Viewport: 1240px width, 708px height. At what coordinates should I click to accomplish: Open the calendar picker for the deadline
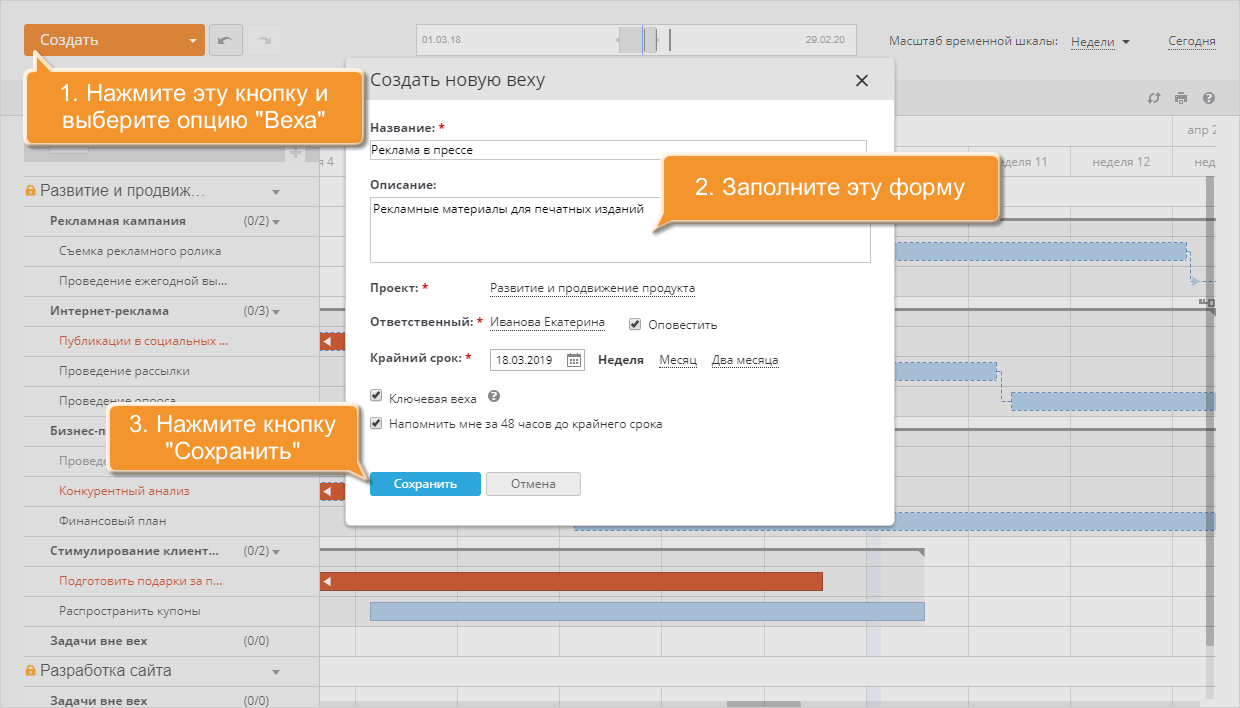click(x=574, y=360)
